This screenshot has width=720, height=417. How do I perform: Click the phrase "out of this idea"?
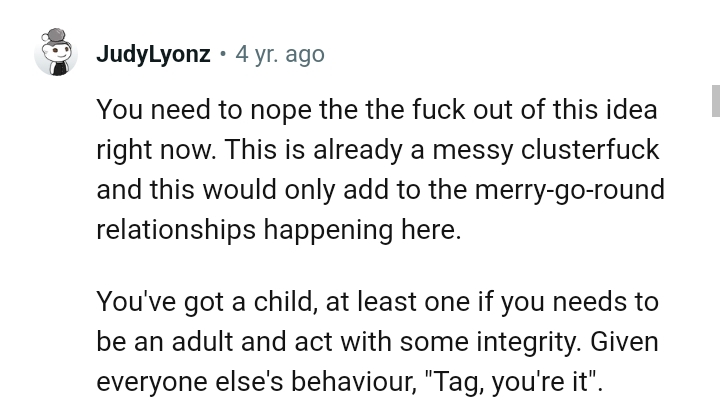[x=565, y=110]
